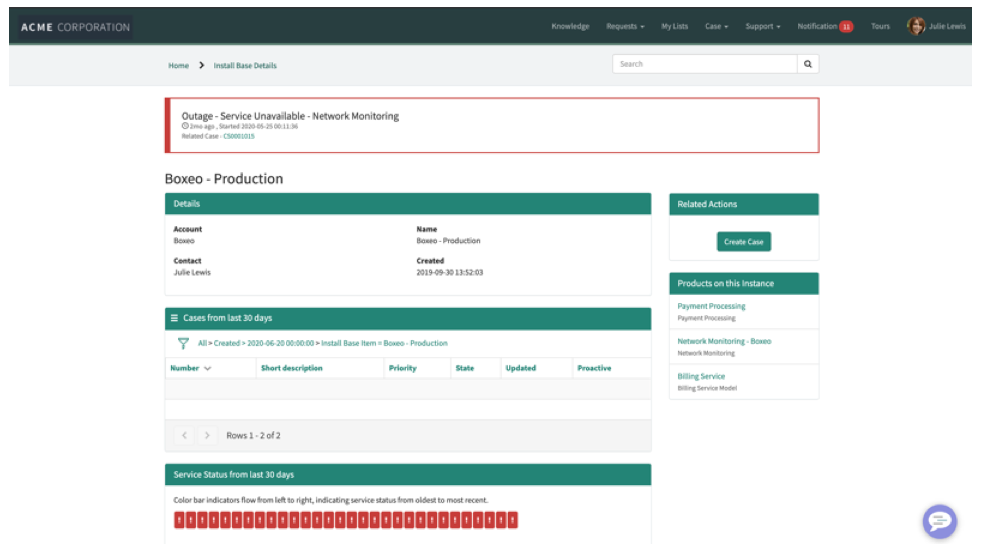Click the filter funnel icon

coord(183,343)
